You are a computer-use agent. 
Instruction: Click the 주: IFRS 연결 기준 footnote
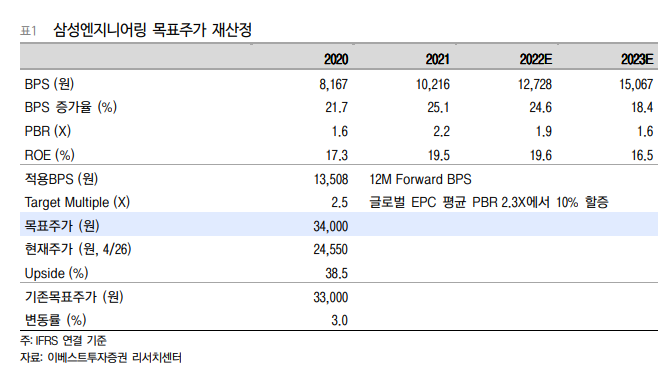[x=63, y=341]
